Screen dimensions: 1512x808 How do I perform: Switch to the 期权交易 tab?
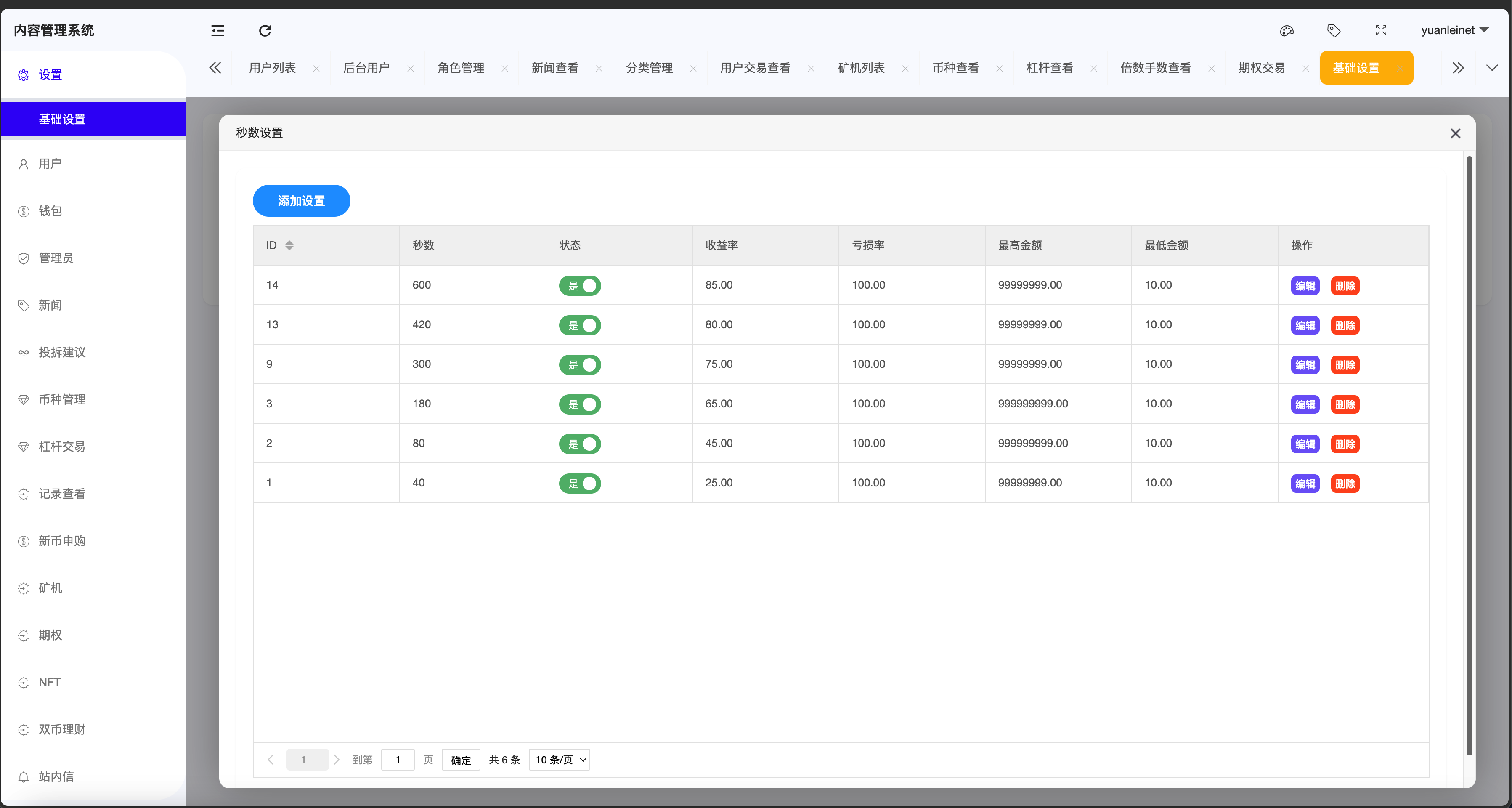[x=1261, y=68]
